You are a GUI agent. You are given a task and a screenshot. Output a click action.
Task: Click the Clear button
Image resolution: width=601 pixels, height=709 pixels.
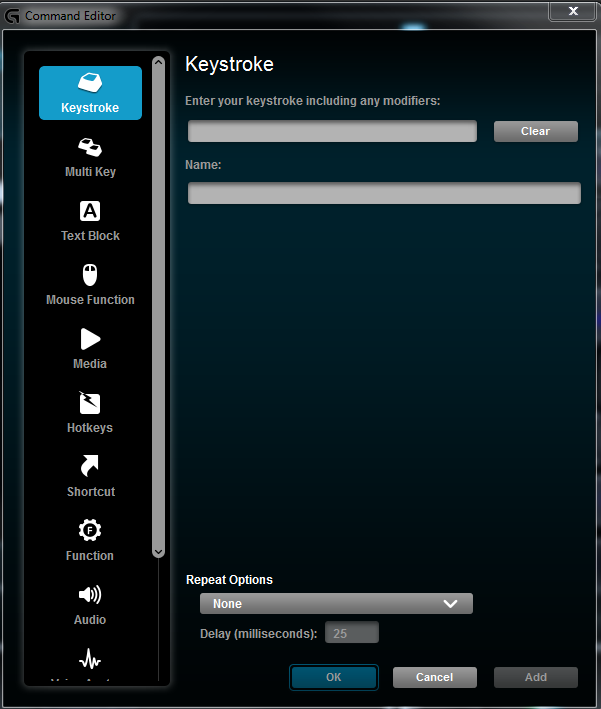point(536,131)
